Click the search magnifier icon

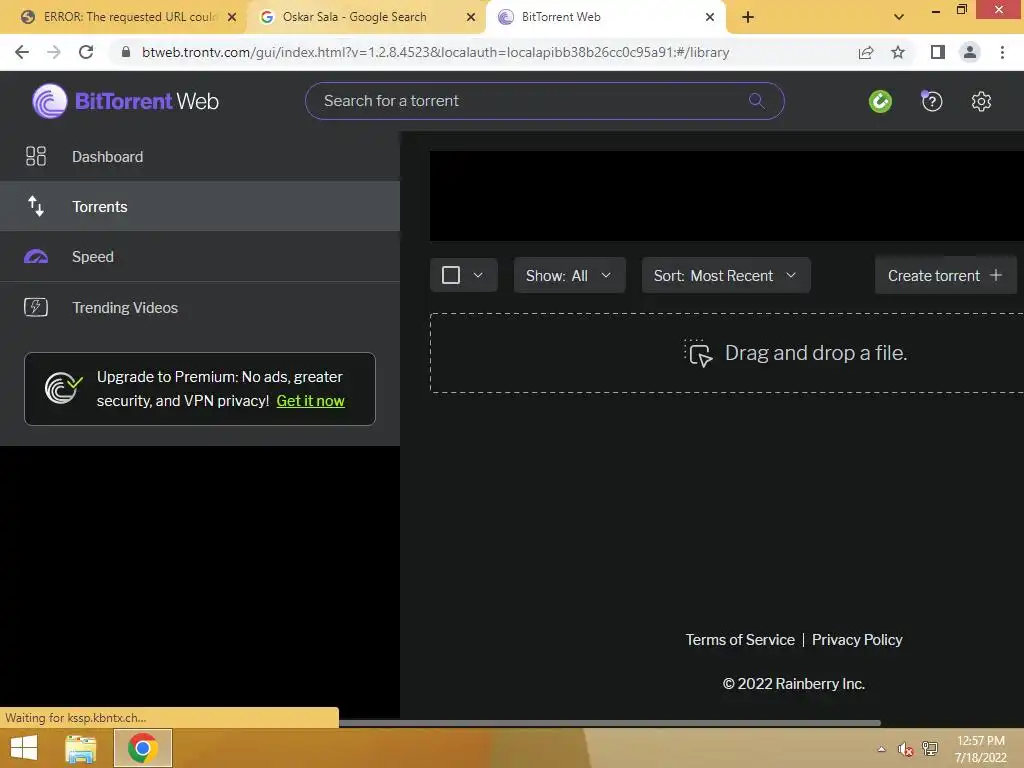click(x=756, y=101)
